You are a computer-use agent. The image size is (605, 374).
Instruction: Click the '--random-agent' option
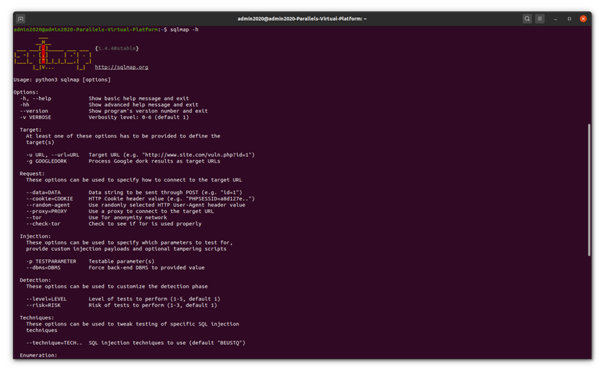(x=48, y=205)
